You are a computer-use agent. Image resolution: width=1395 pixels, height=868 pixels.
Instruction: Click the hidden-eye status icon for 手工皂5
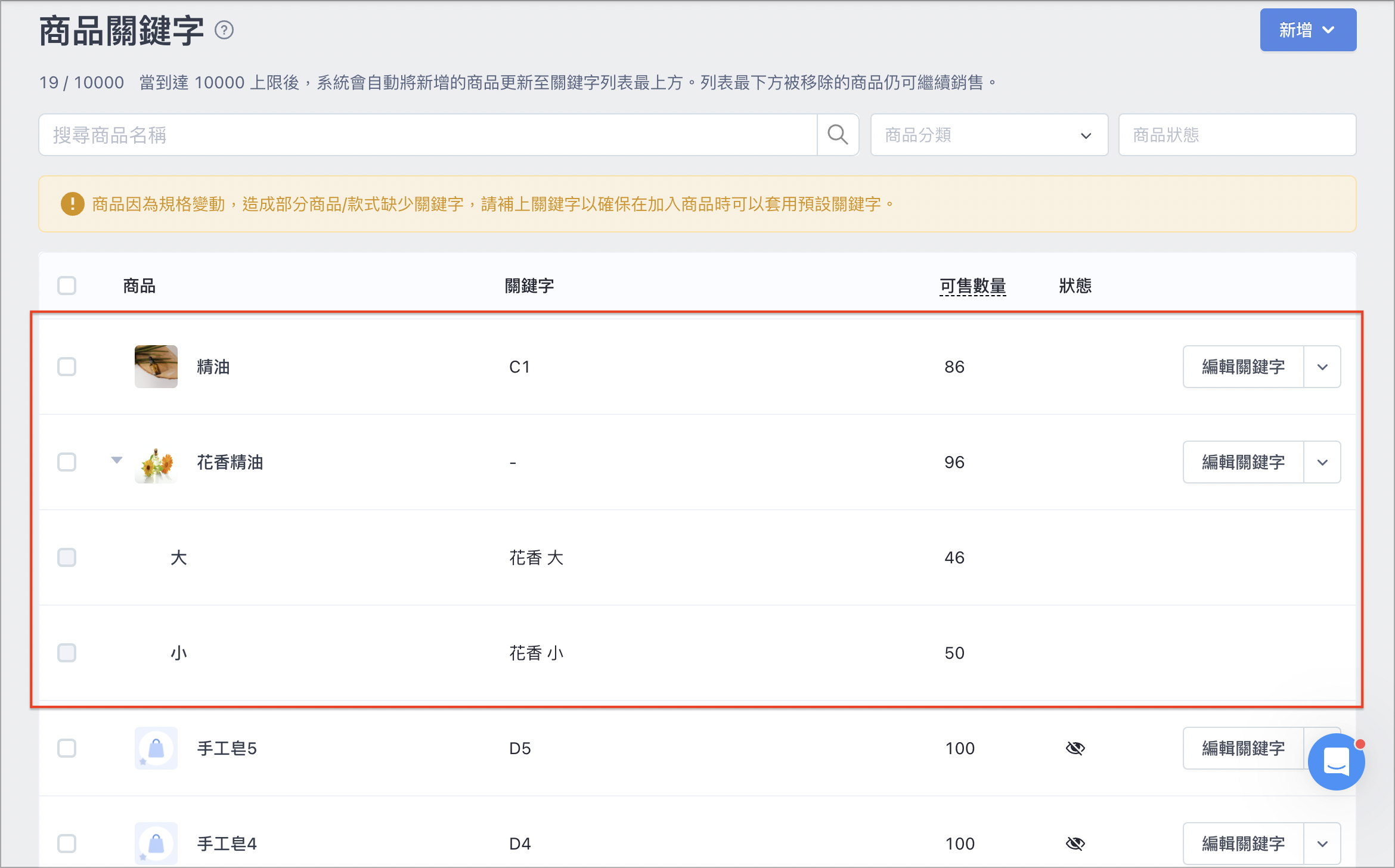1075,748
